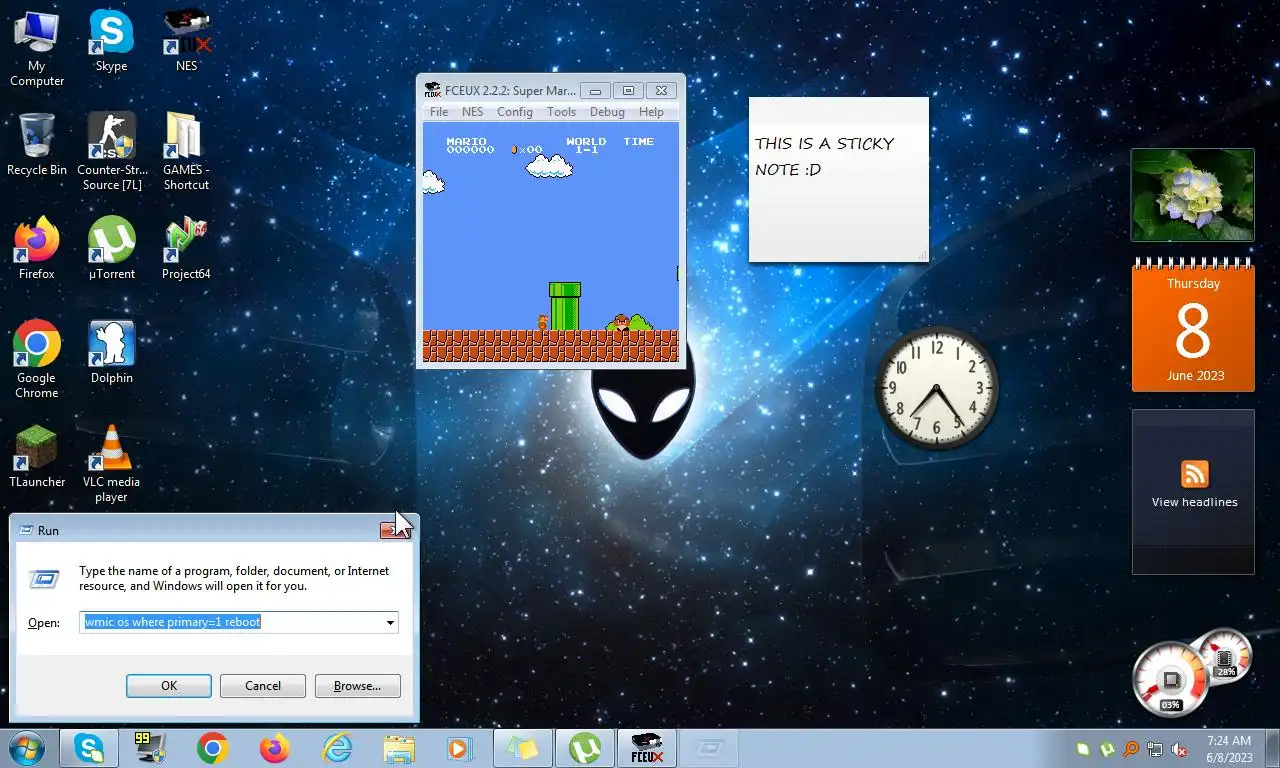This screenshot has height=768, width=1280.
Task: Click Cancel in the Run dialog
Action: tap(263, 686)
